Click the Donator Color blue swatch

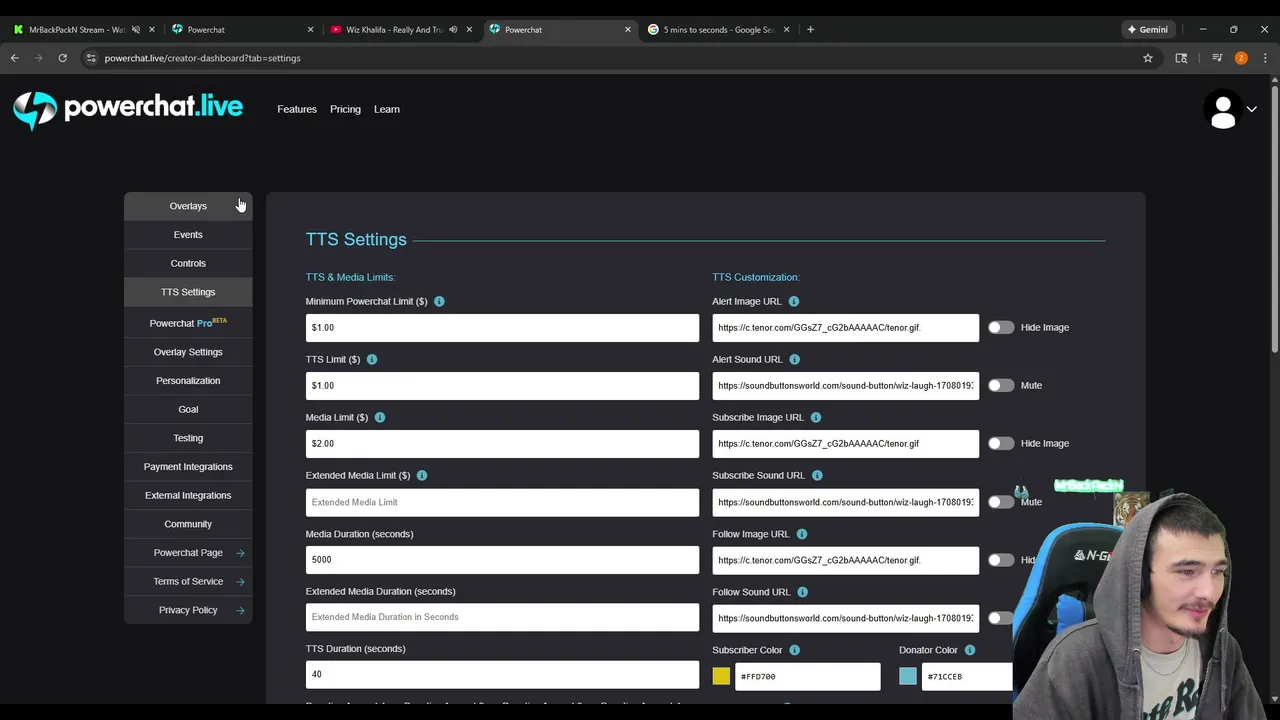908,676
